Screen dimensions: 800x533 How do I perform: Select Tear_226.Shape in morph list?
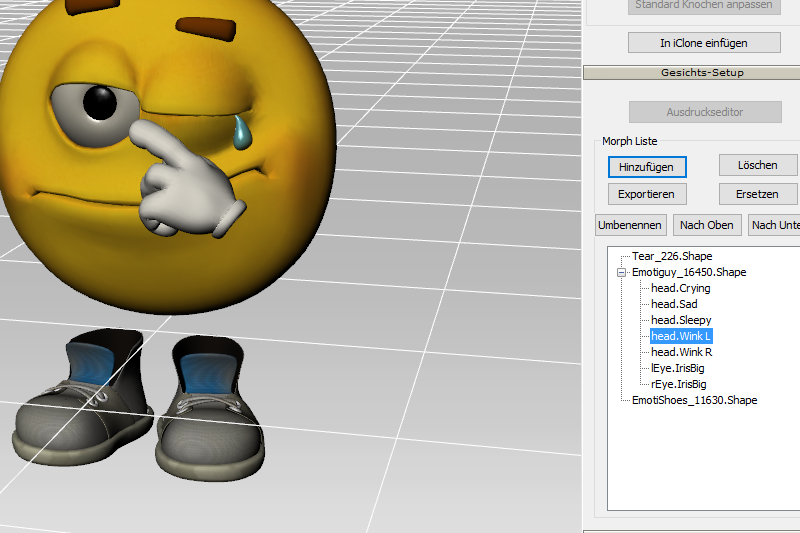point(672,256)
